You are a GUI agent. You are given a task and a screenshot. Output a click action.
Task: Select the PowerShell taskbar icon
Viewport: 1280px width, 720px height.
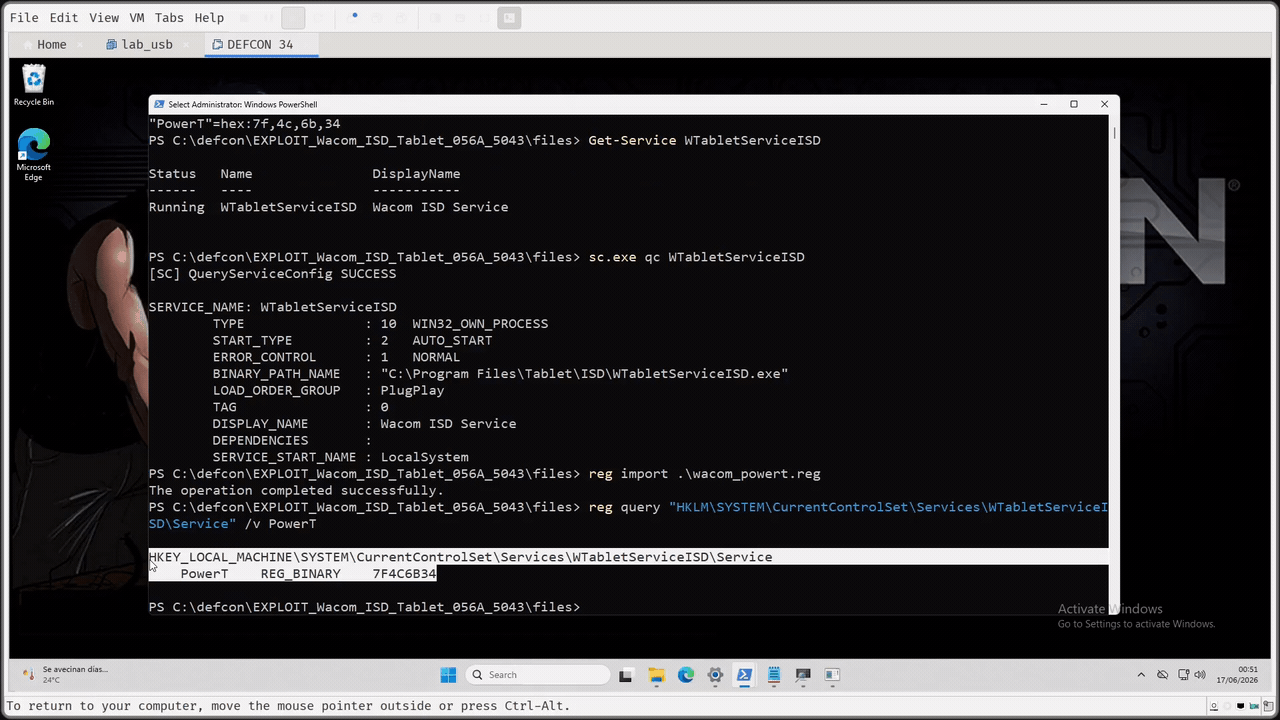744,675
